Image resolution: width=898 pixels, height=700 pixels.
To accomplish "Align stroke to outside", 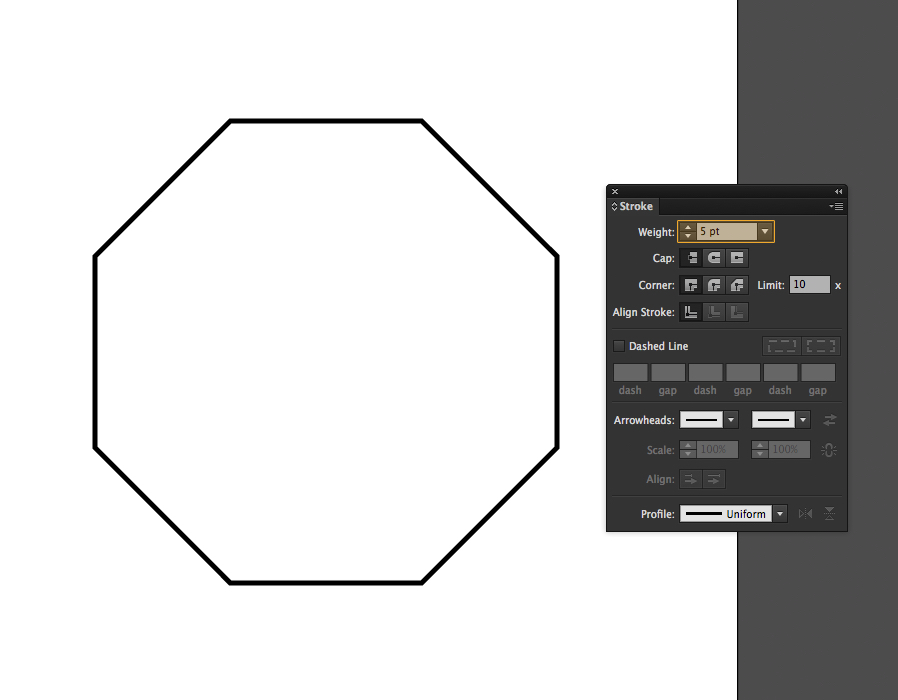I will (737, 312).
